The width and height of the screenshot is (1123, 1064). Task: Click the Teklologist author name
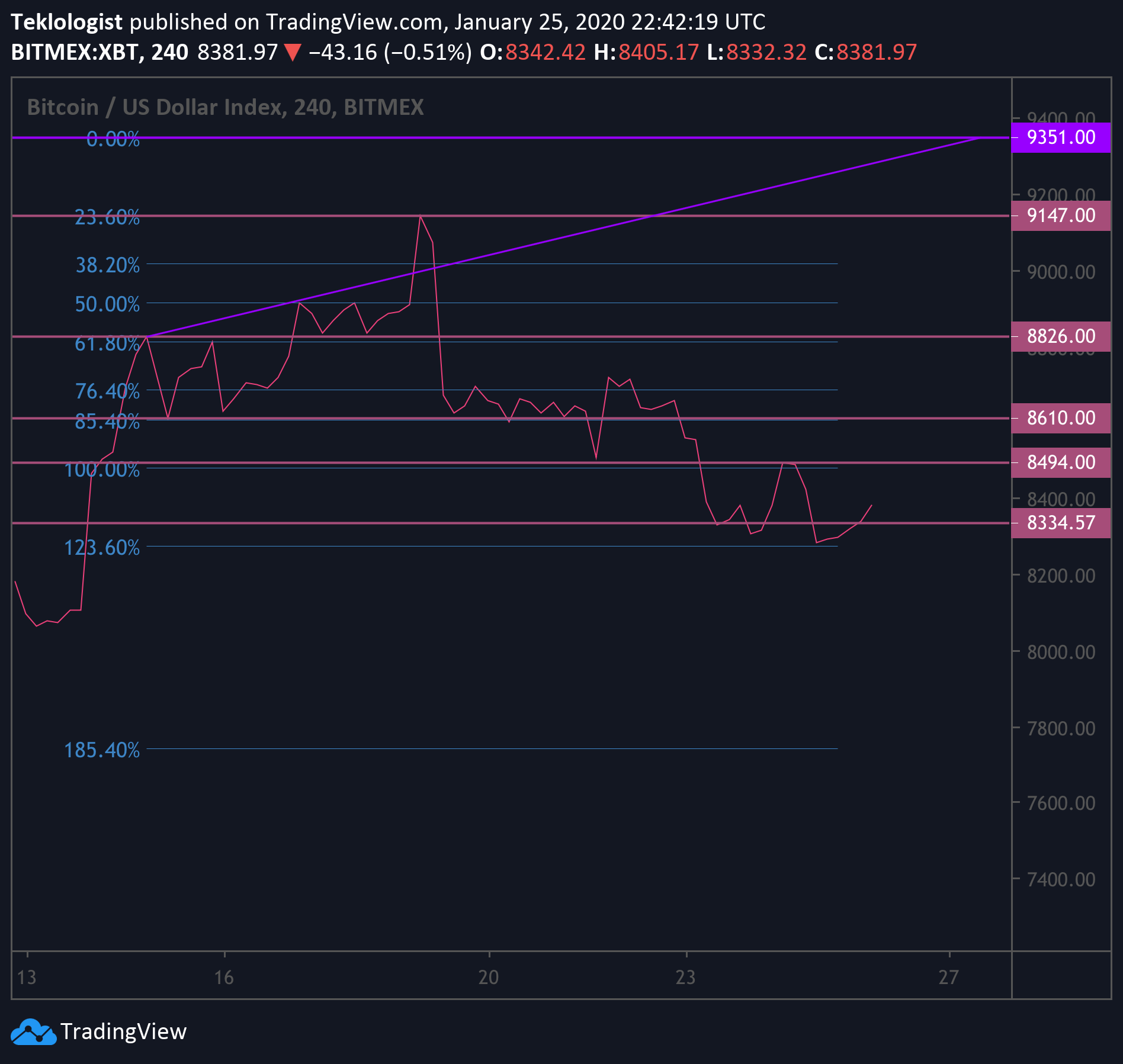click(x=66, y=22)
